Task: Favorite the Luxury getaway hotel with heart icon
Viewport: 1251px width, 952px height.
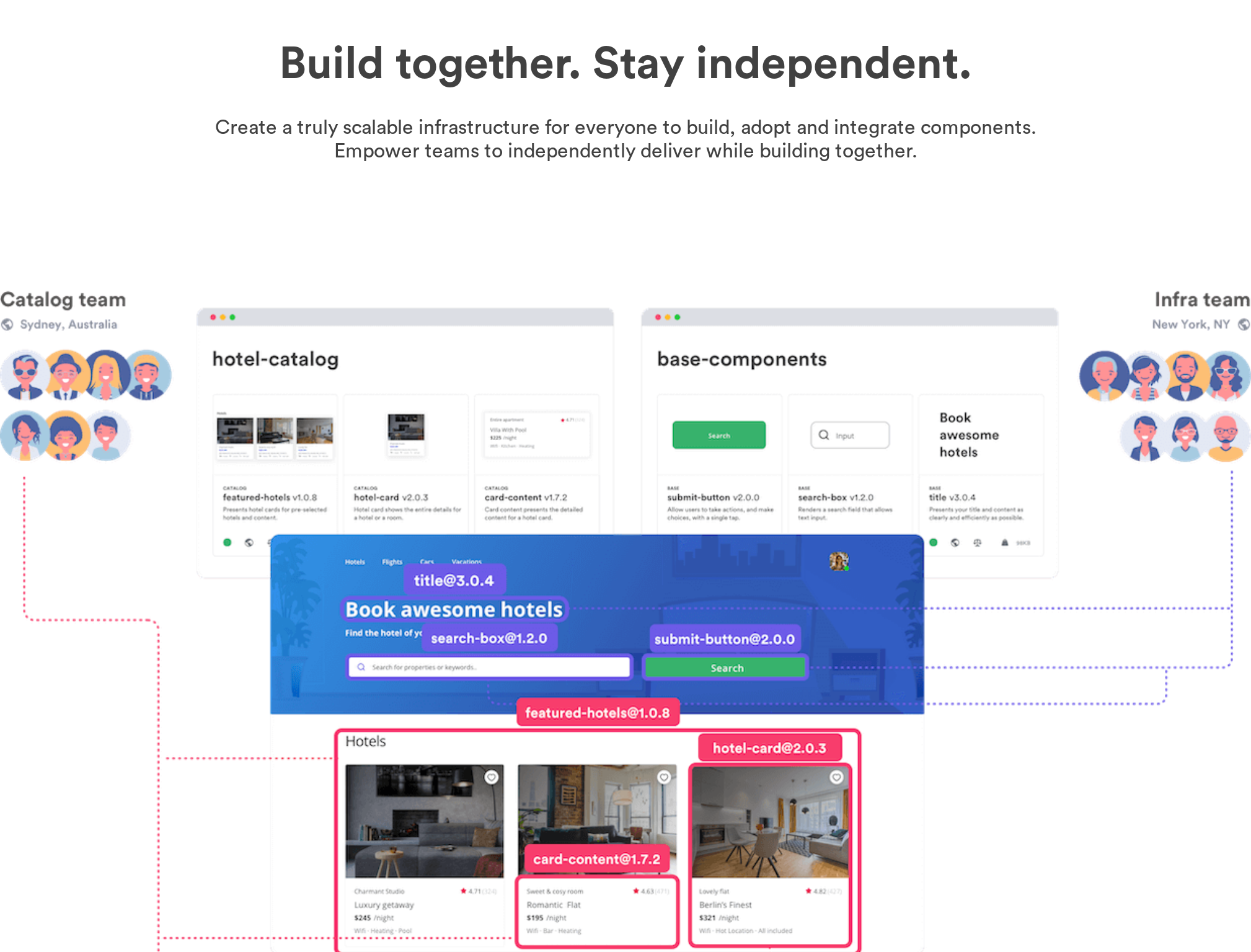Action: click(x=491, y=777)
